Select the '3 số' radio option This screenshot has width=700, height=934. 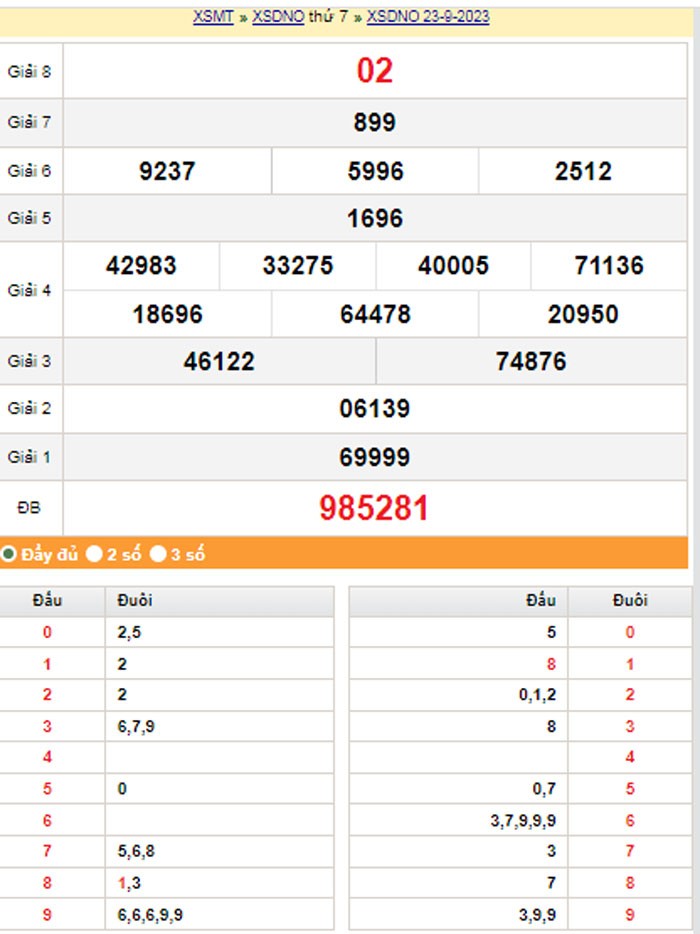158,554
